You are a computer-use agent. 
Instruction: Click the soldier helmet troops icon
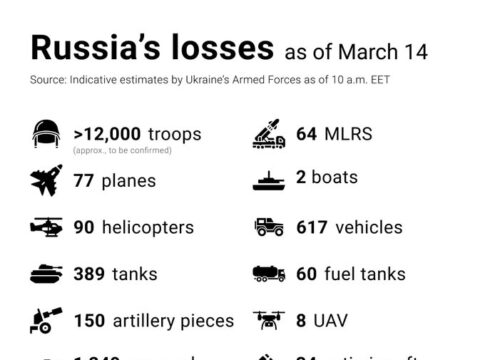46,134
